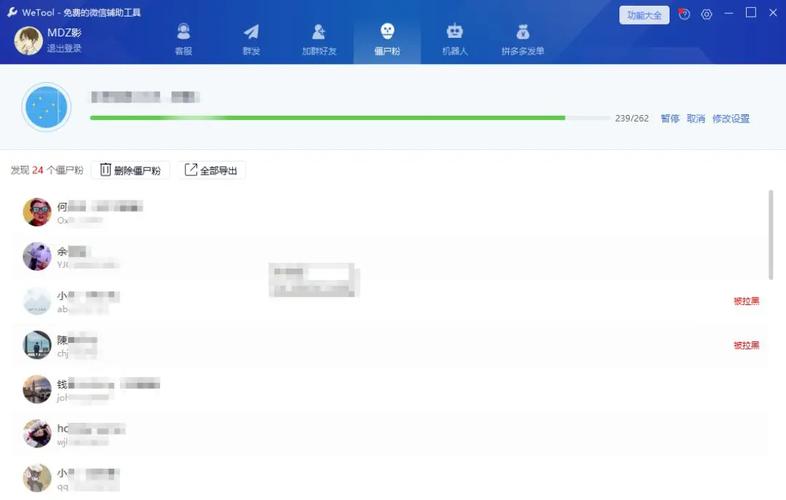Switch to the 拼多多发单 tab
The image size is (786, 500).
point(523,39)
